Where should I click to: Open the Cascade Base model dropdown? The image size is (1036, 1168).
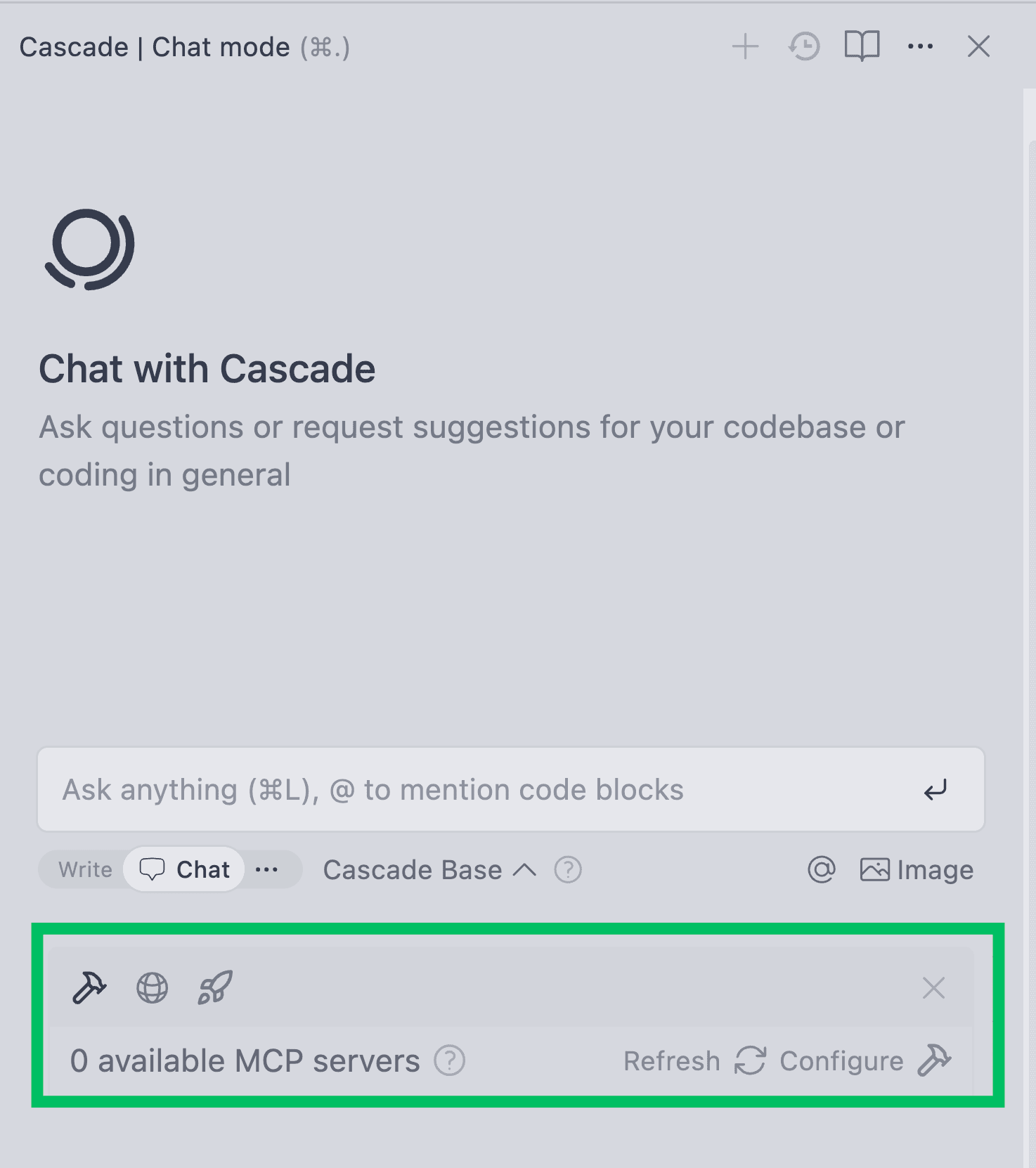tap(413, 870)
